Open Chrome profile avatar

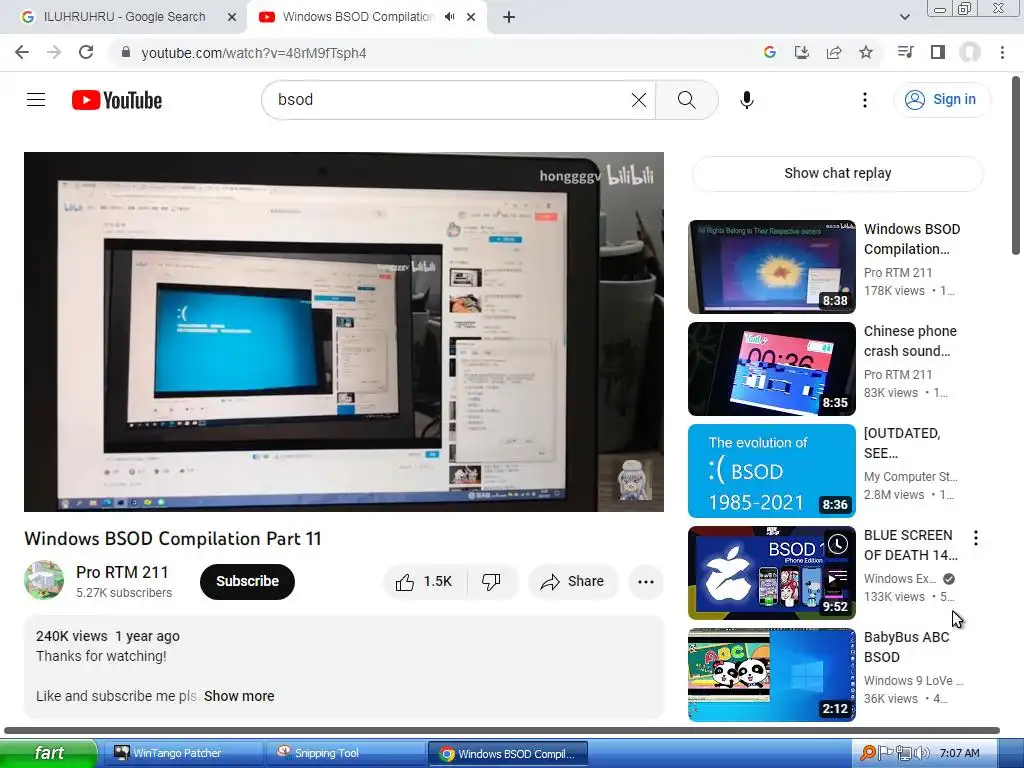coord(970,52)
